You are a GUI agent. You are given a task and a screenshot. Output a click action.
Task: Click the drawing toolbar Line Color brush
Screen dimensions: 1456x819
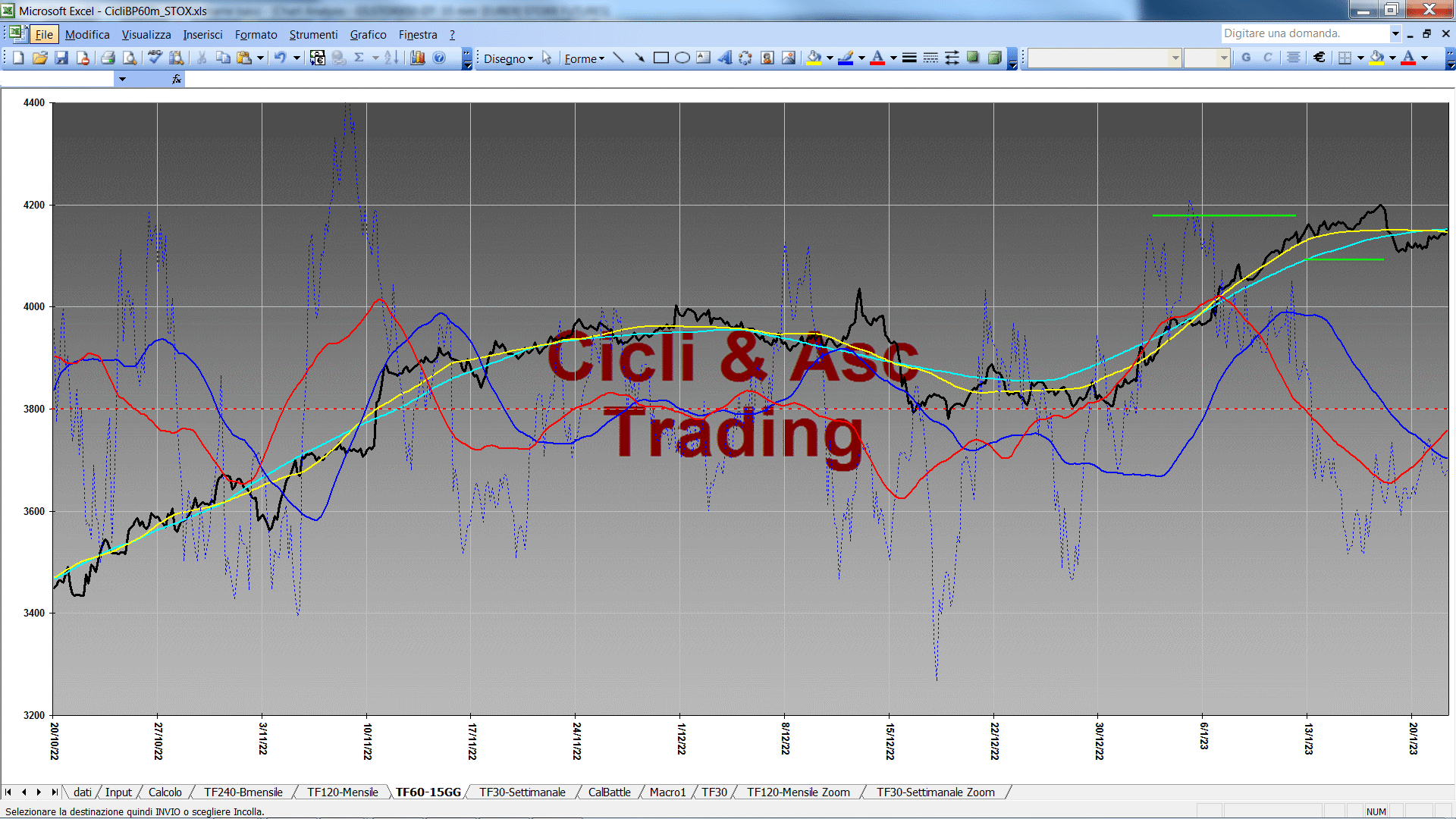[x=846, y=58]
